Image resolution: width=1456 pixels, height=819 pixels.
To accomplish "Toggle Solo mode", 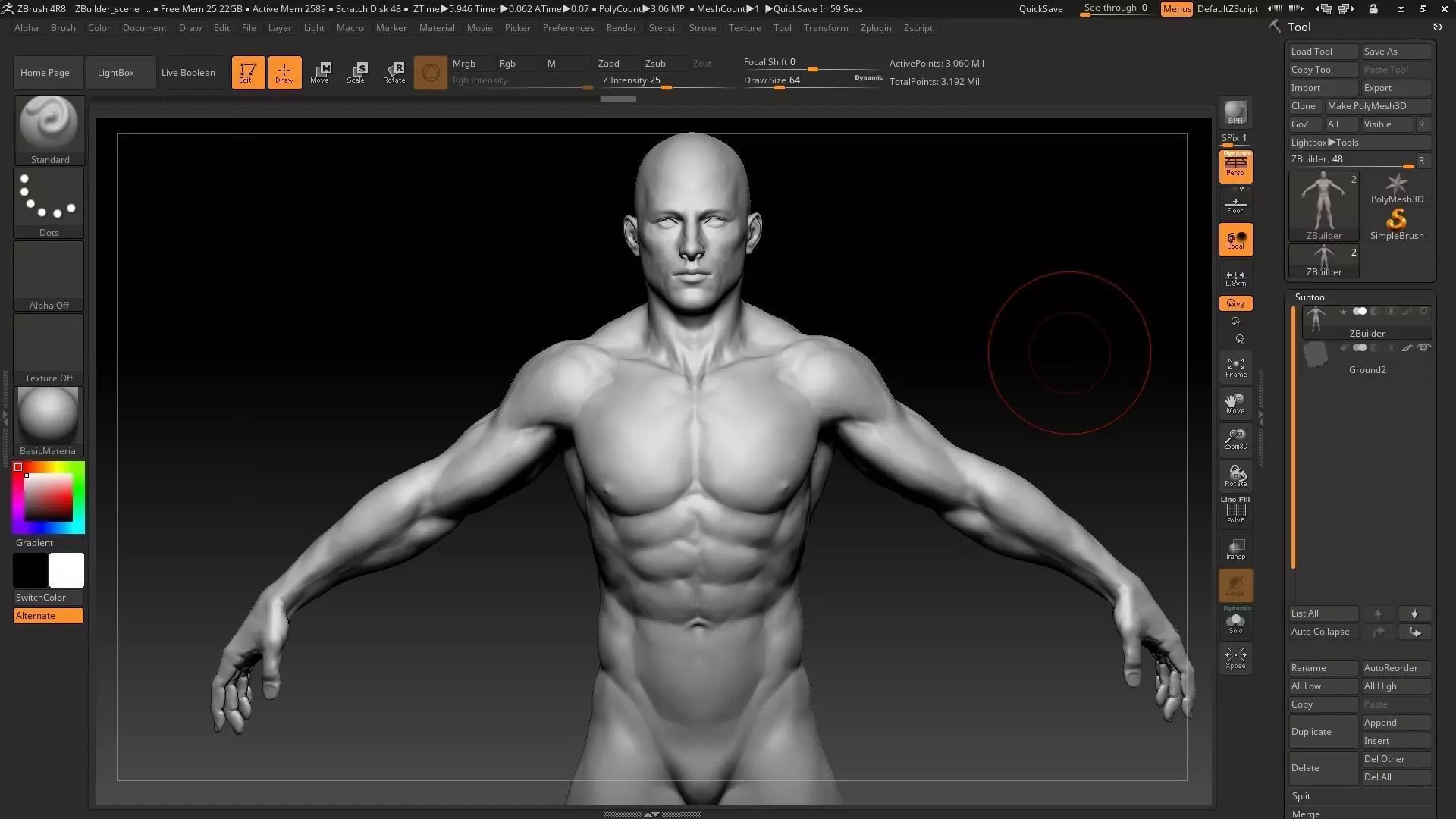I will coord(1235,622).
